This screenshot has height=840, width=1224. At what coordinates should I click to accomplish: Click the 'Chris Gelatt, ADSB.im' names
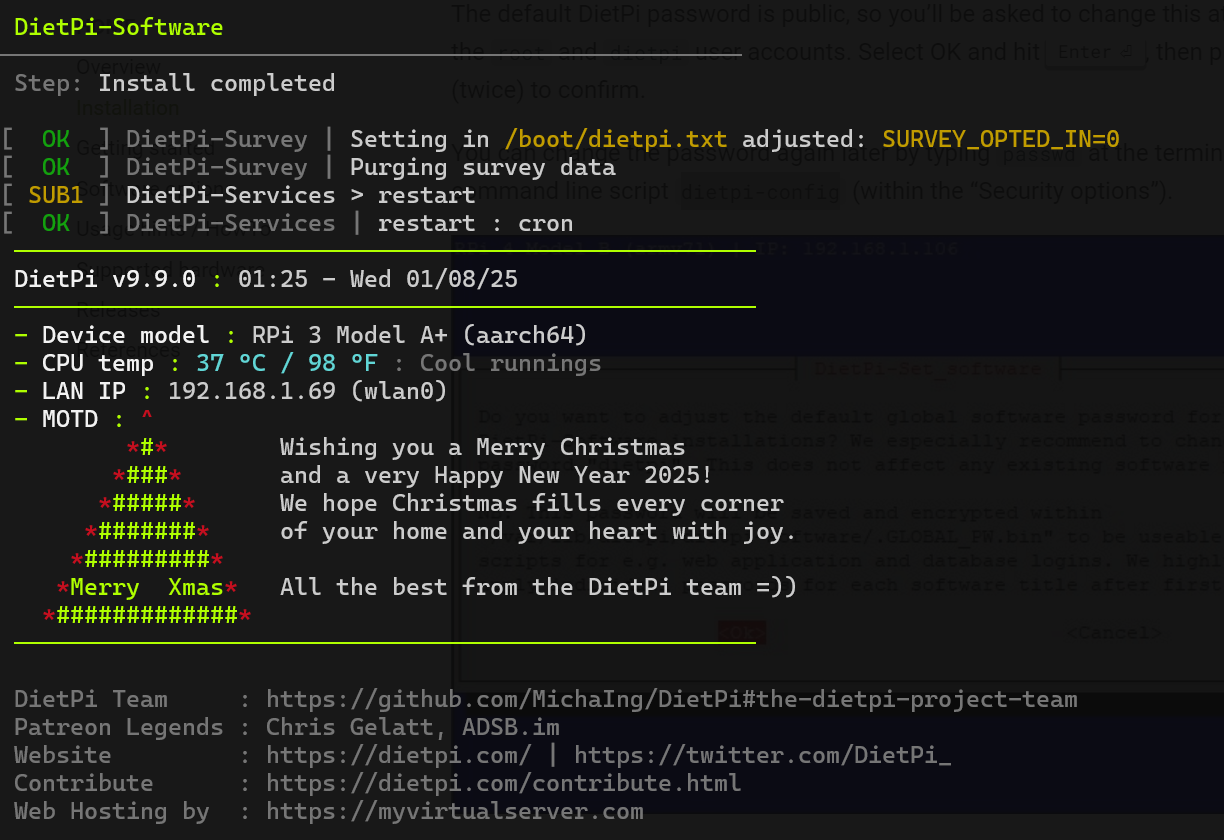[x=413, y=727]
